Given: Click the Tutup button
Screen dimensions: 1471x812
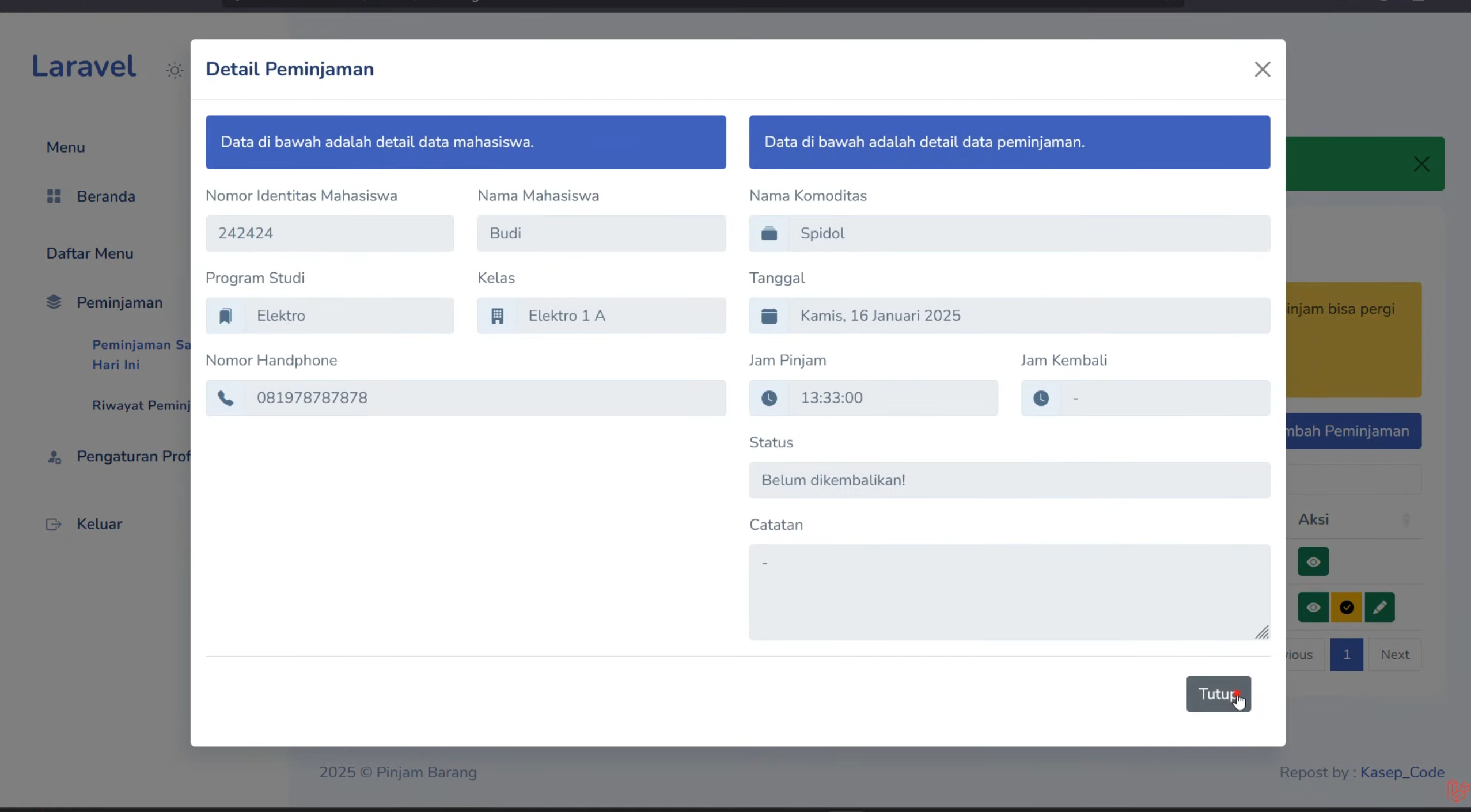Looking at the screenshot, I should 1218,693.
